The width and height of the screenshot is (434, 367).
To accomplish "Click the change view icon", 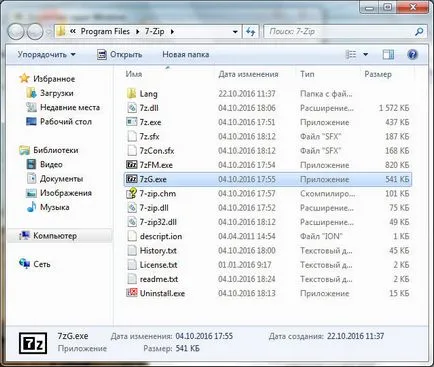I will pos(350,54).
